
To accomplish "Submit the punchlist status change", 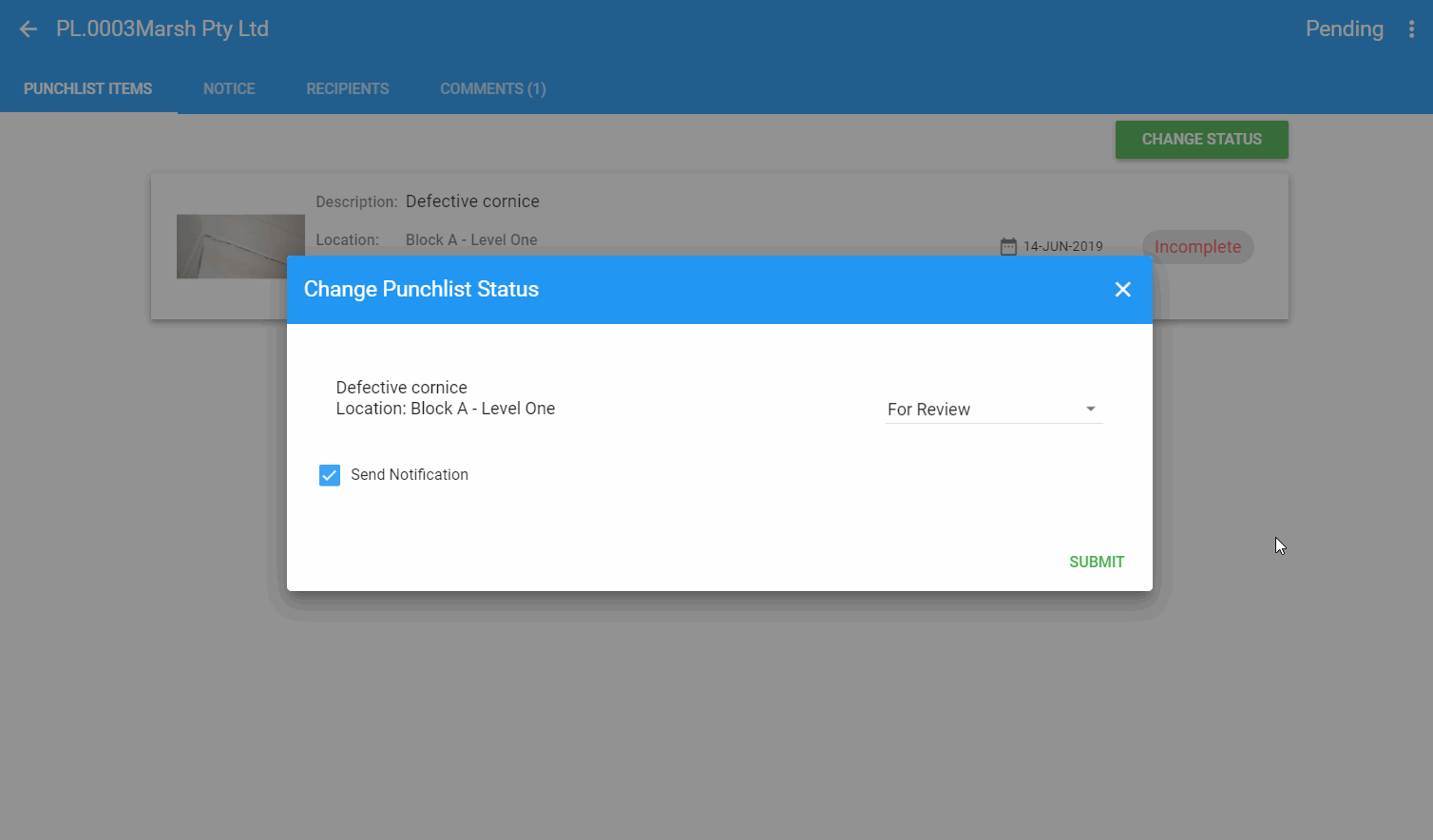I will (1097, 562).
